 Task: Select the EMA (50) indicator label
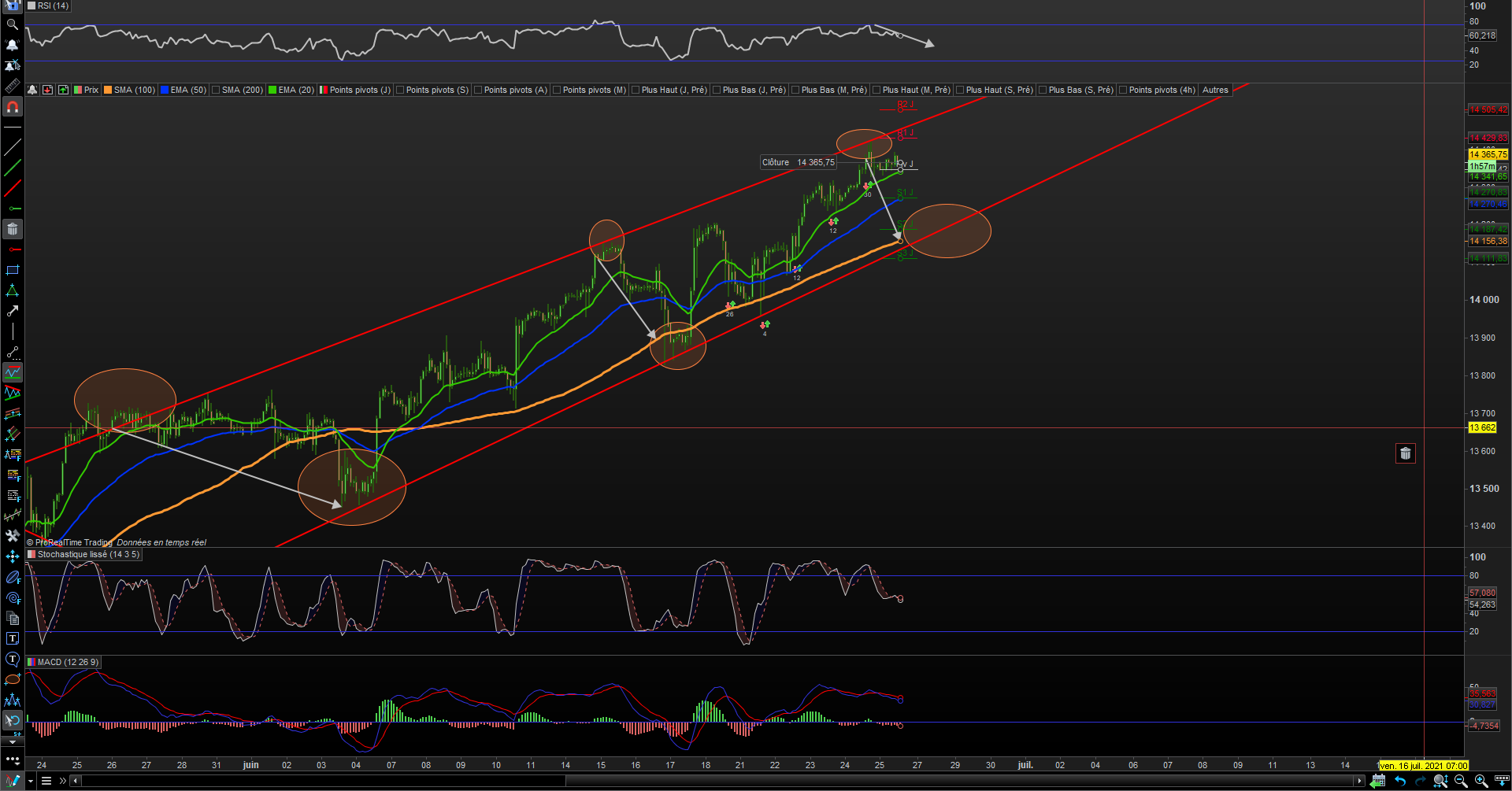click(x=183, y=90)
